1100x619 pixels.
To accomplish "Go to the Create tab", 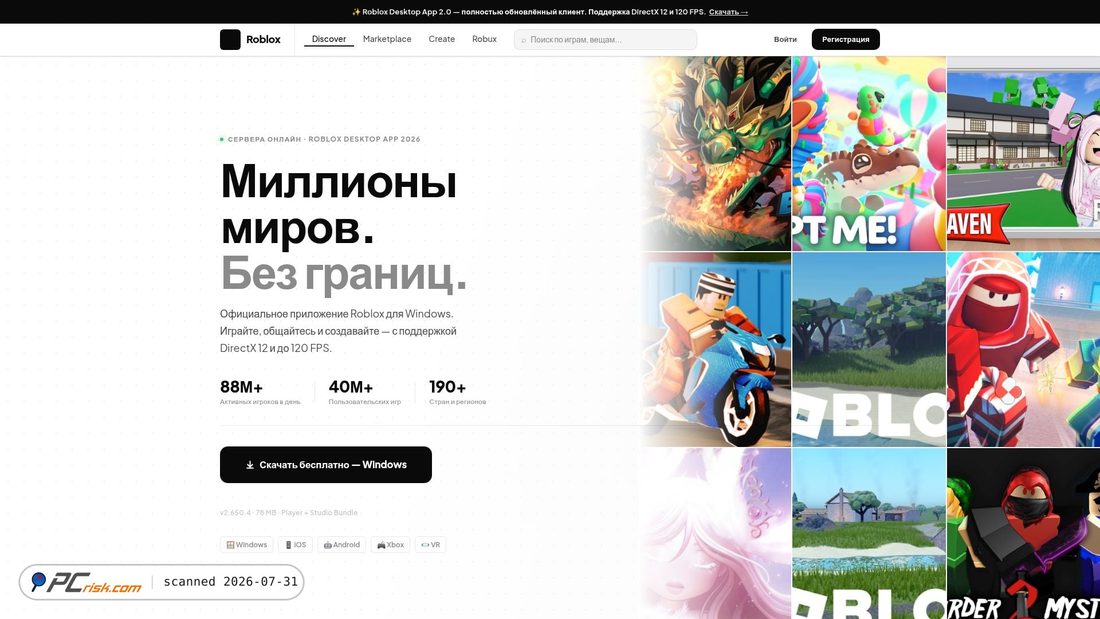I will pos(442,39).
